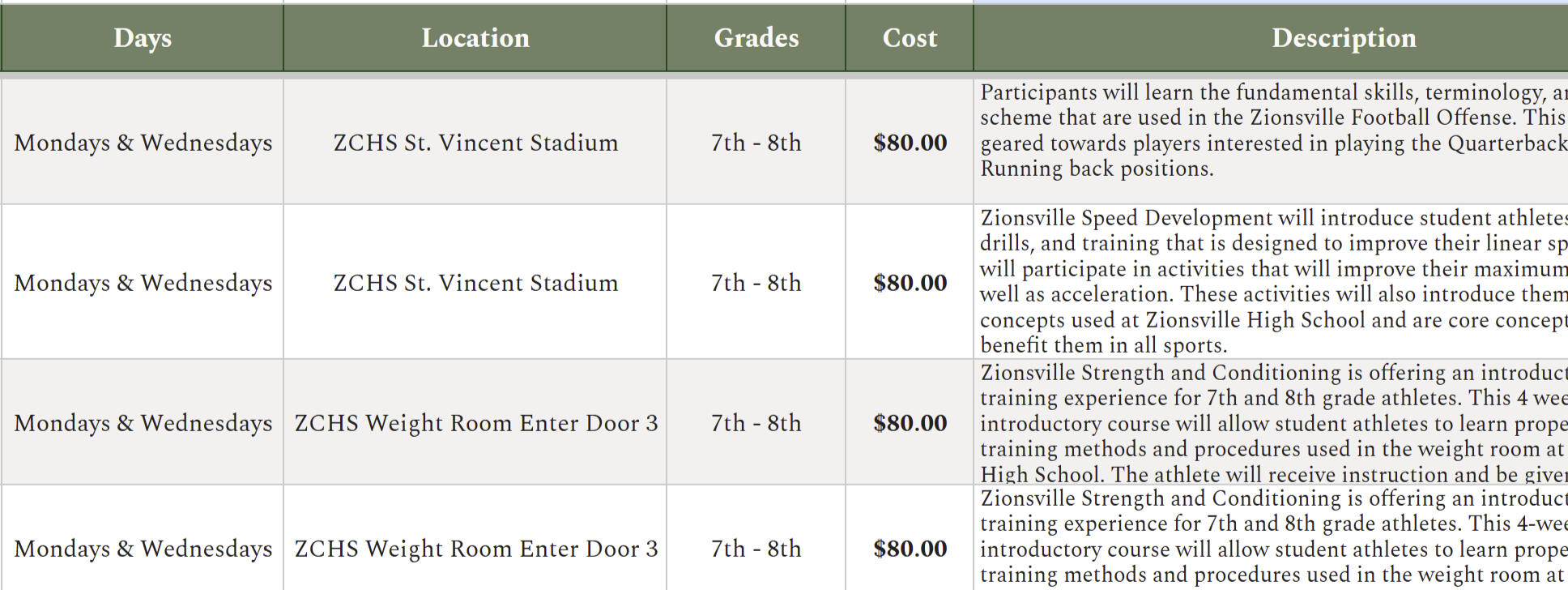The image size is (1568, 590).
Task: Click second row $80.00 cost cell
Action: tap(910, 283)
